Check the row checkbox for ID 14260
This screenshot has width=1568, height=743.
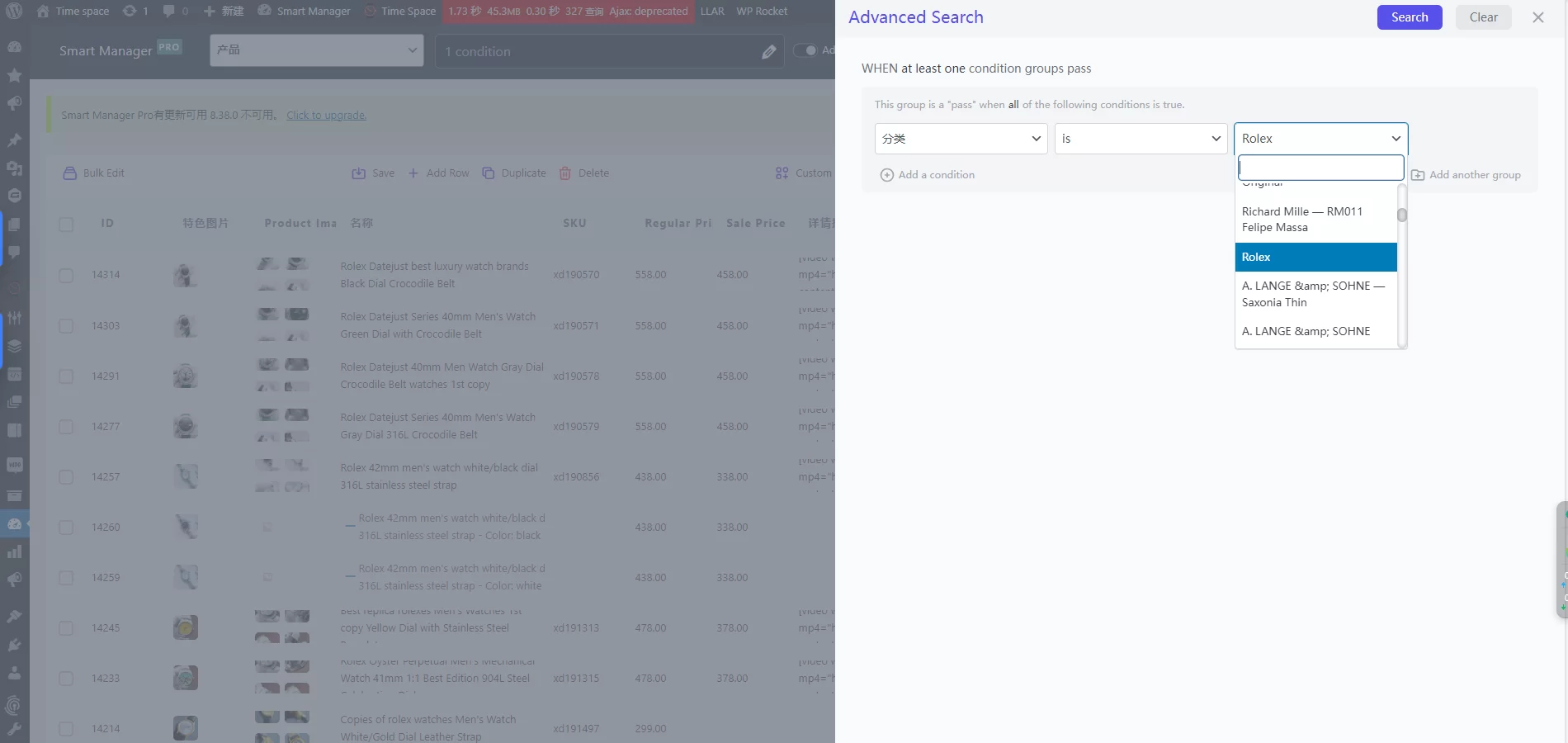tap(66, 528)
